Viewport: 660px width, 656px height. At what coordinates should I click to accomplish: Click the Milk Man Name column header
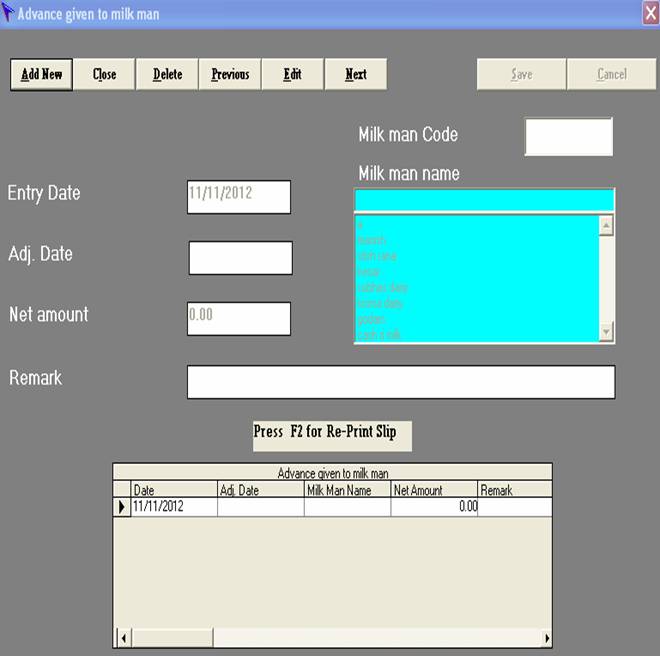coord(346,490)
